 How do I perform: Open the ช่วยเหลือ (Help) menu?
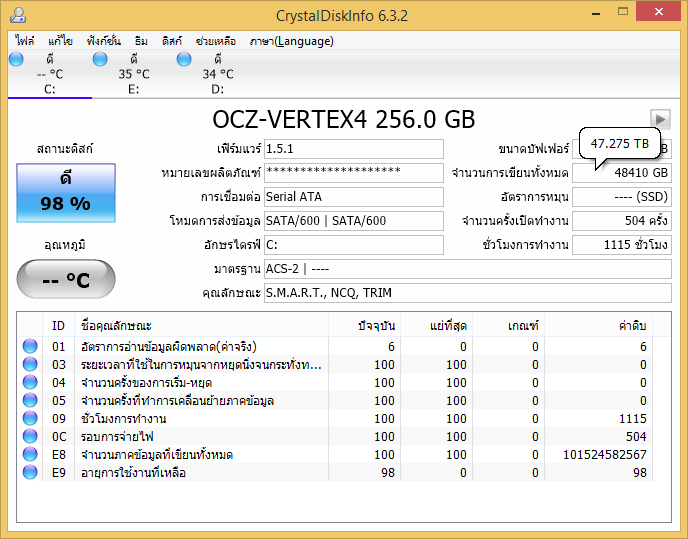click(215, 41)
